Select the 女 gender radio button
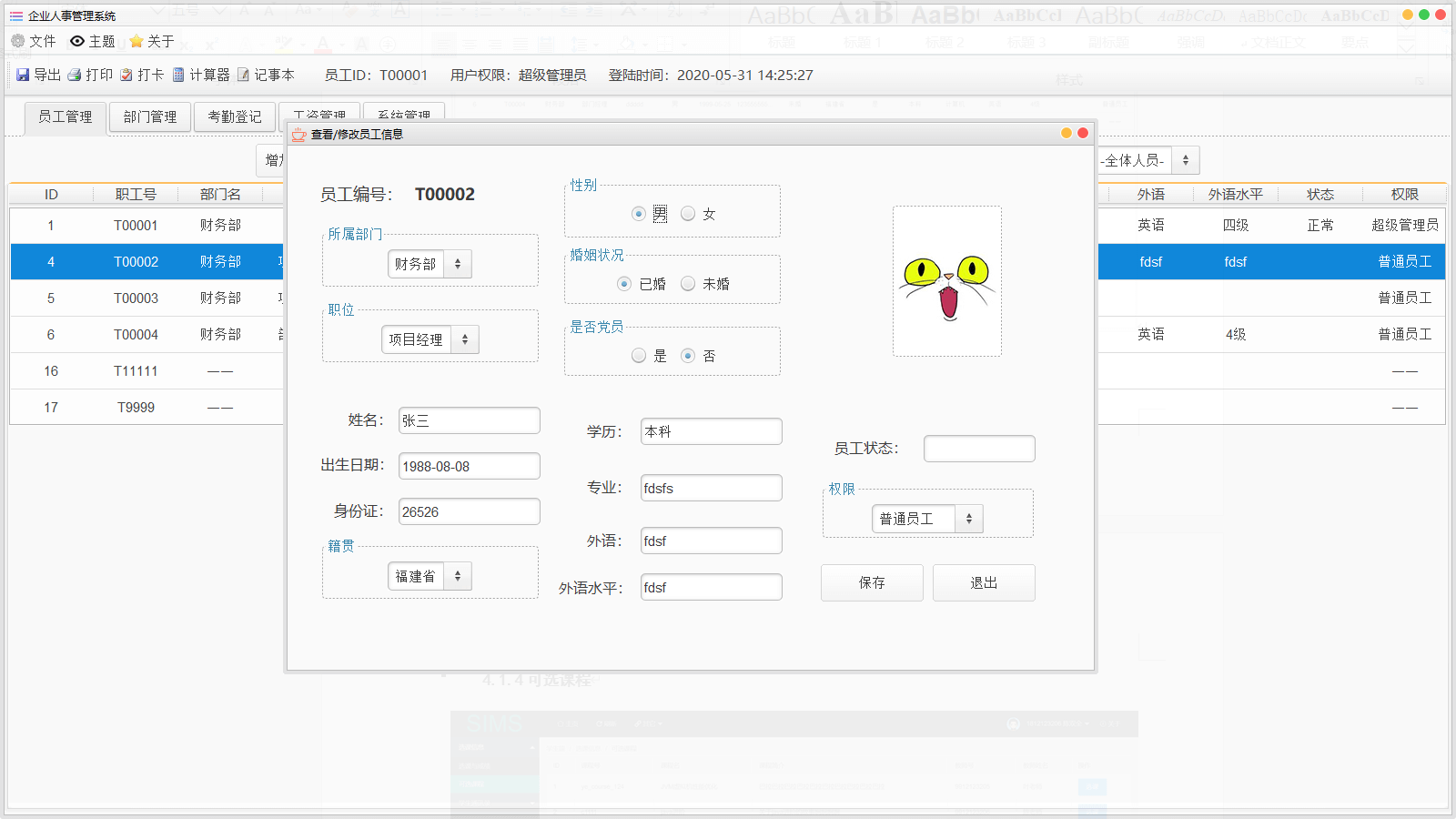This screenshot has height=819, width=1456. (x=688, y=214)
